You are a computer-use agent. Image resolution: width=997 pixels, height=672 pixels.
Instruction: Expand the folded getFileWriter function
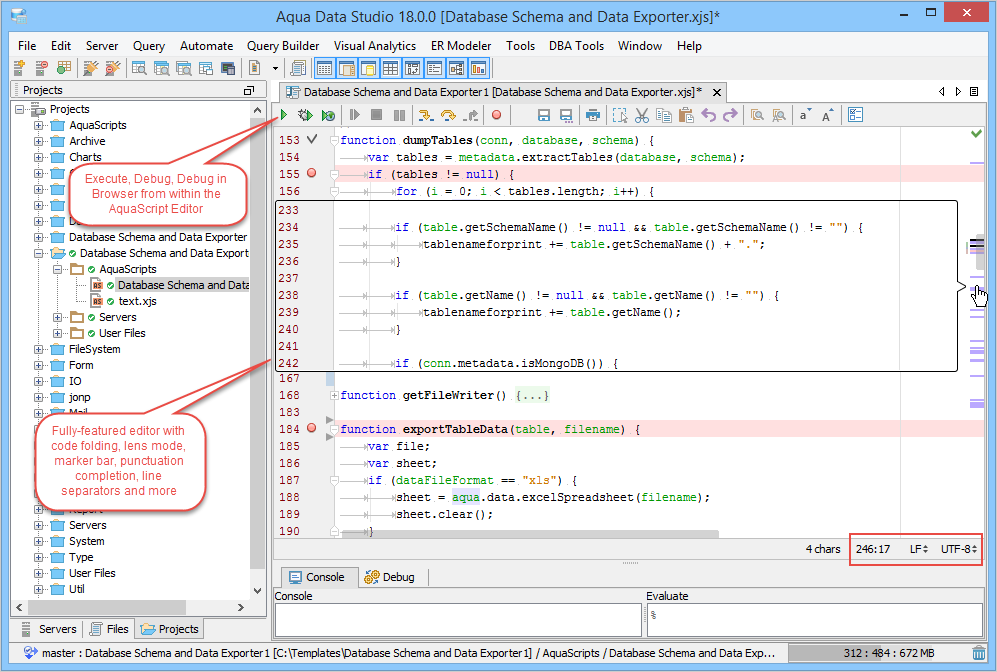coord(334,396)
